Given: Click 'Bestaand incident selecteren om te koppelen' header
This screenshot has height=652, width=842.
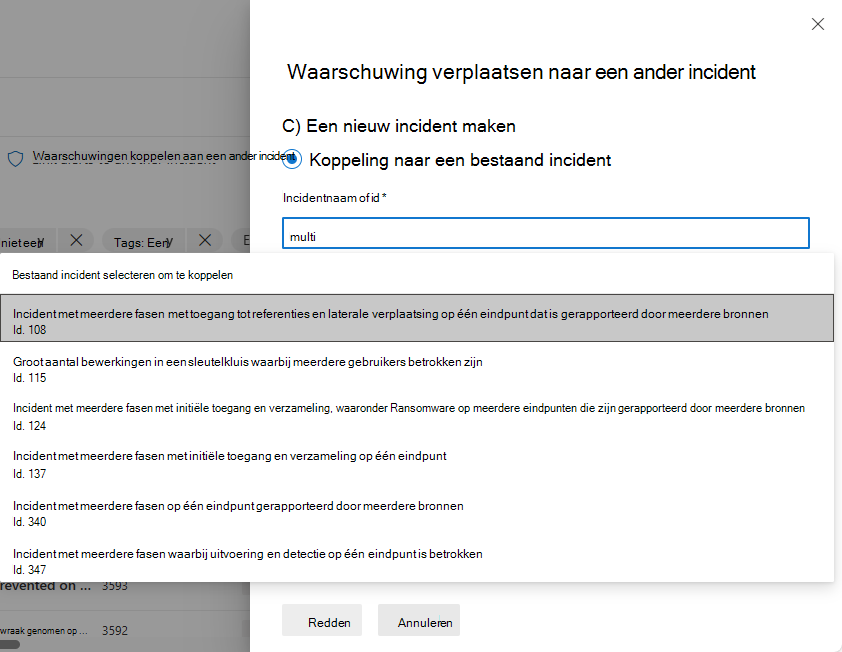Looking at the screenshot, I should tap(122, 275).
